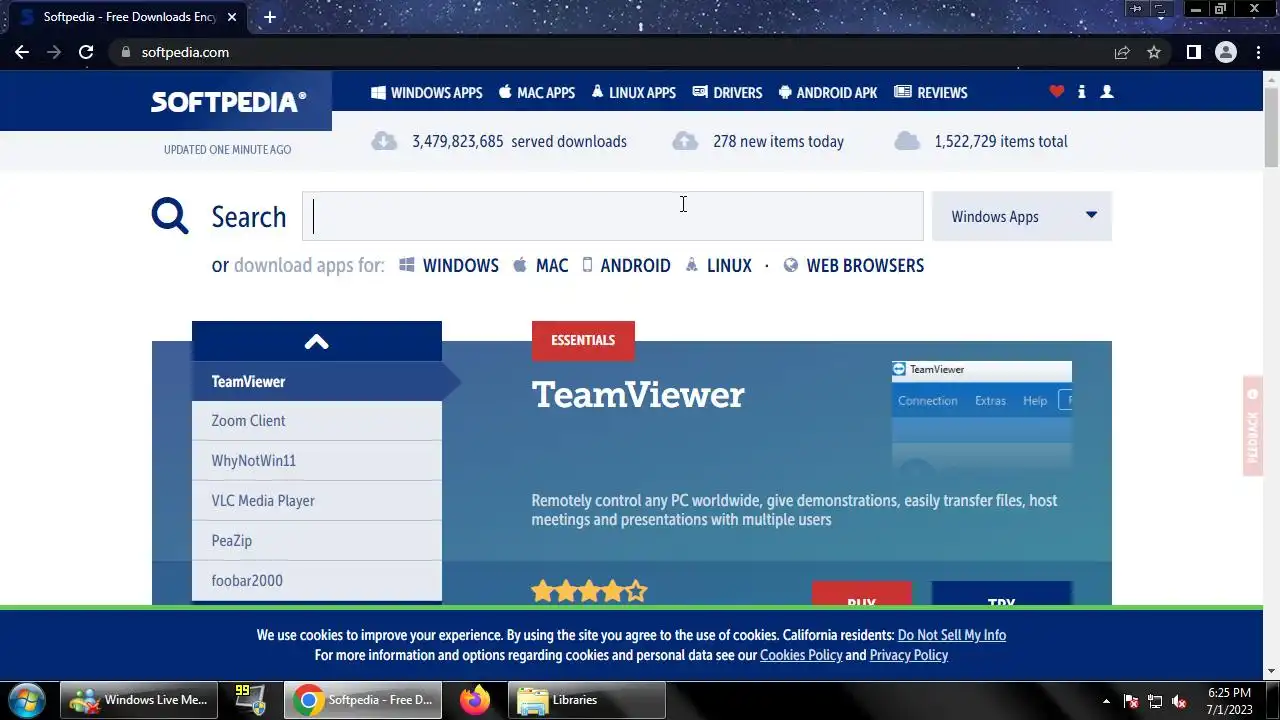Click the taskbar volume icon
Viewport: 1280px width, 720px height.
1180,701
